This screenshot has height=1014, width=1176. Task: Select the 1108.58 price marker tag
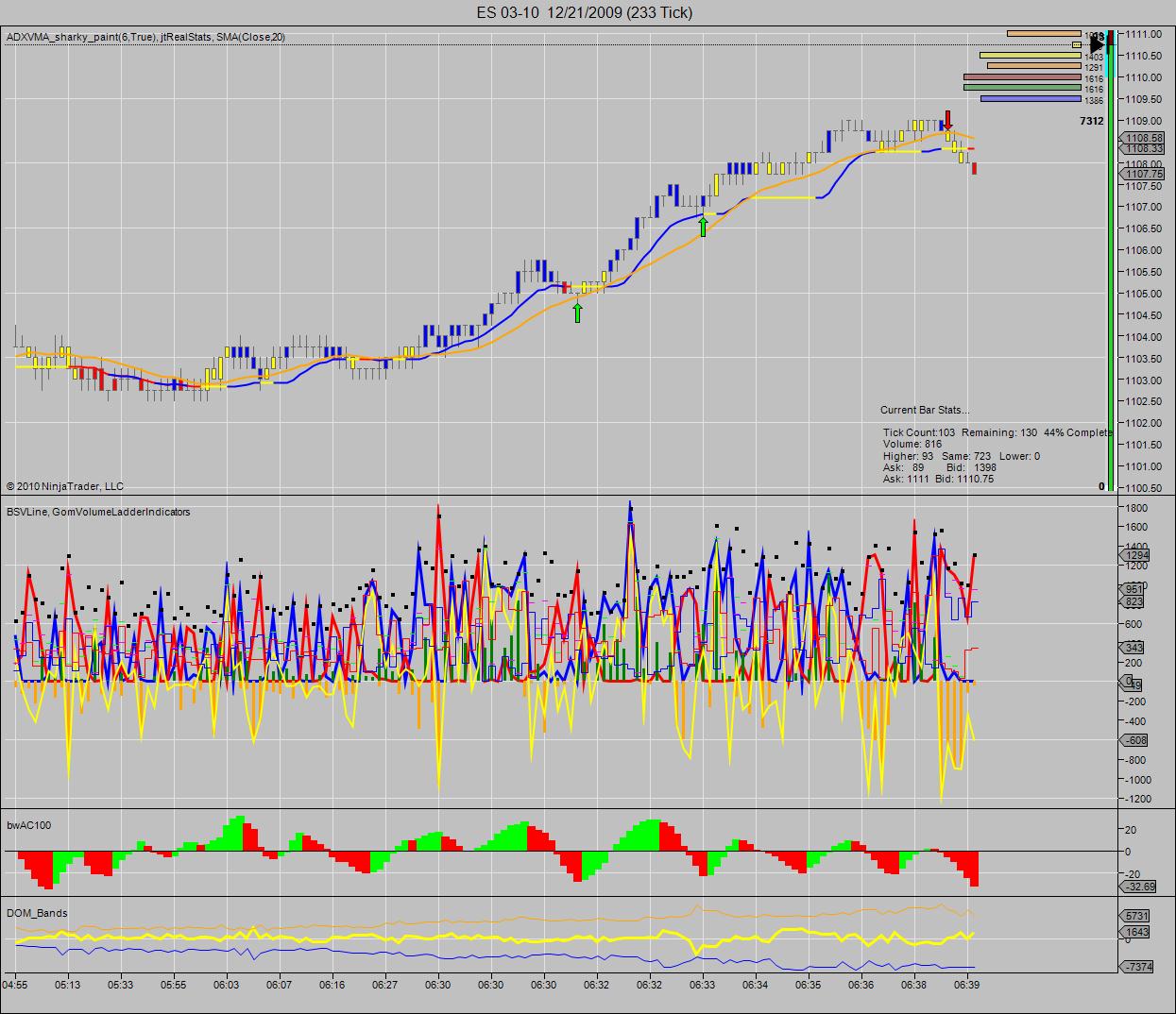point(1141,138)
